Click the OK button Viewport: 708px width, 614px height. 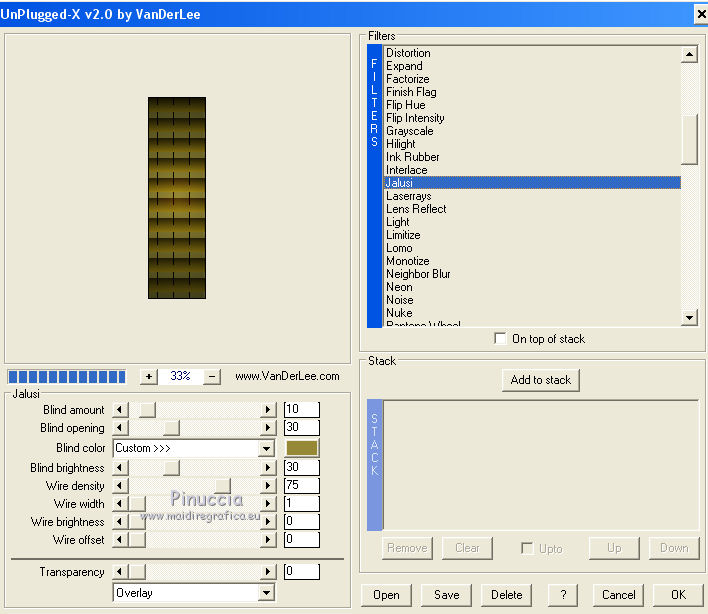click(x=678, y=595)
